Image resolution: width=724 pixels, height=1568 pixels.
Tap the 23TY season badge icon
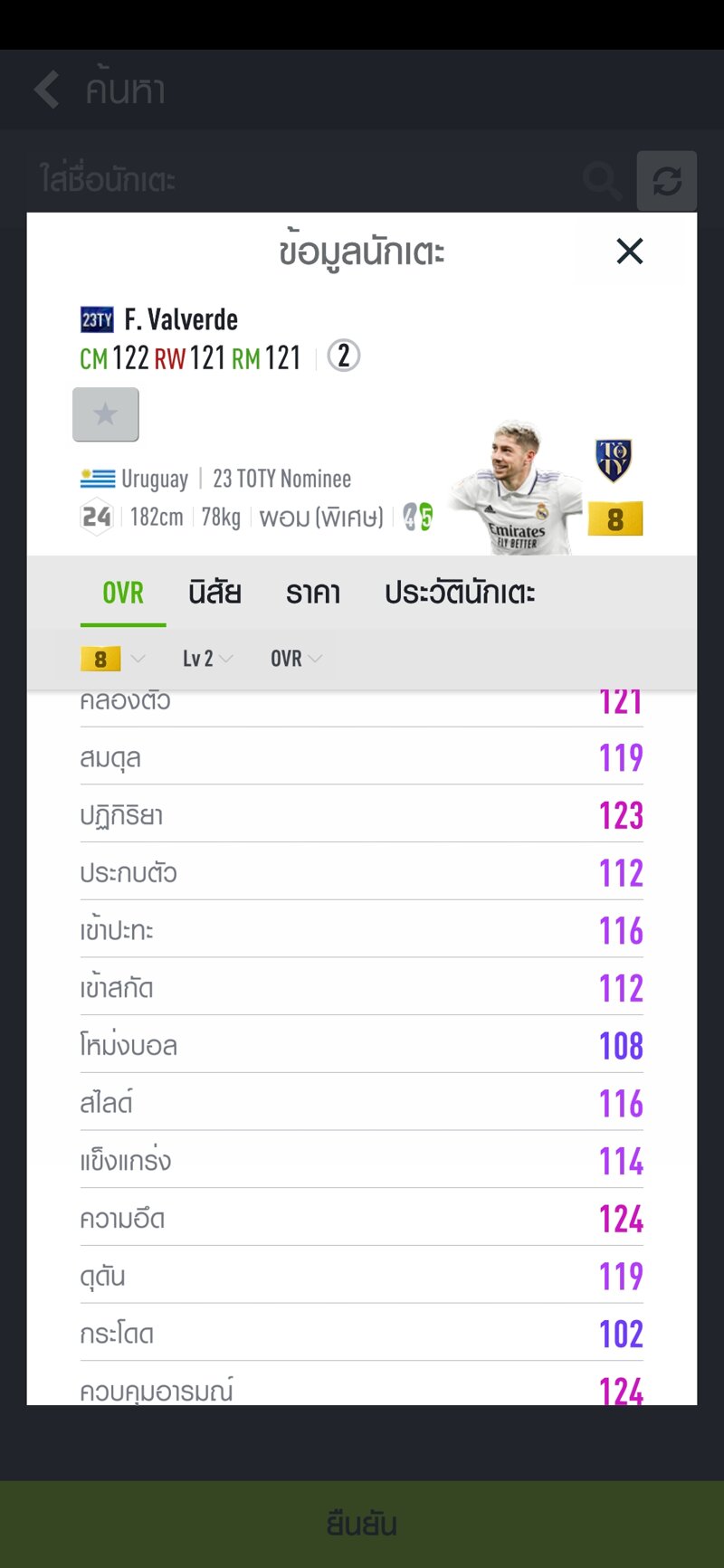click(97, 319)
